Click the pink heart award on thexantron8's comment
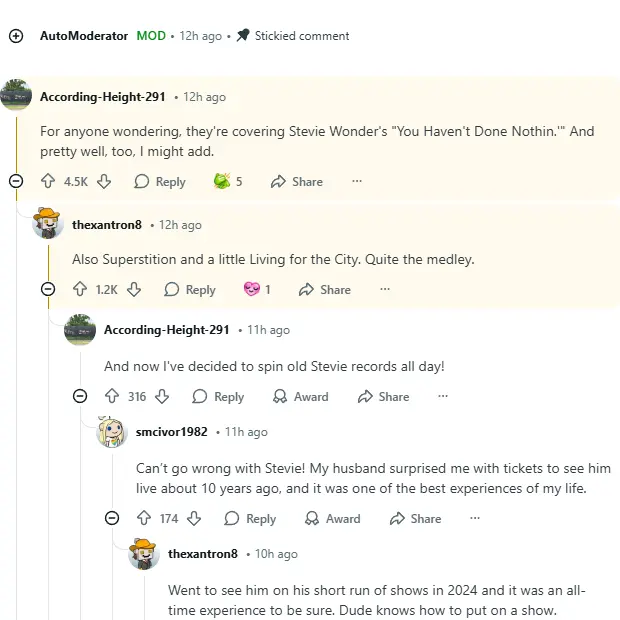Viewport: 620px width, 620px height. [x=252, y=290]
